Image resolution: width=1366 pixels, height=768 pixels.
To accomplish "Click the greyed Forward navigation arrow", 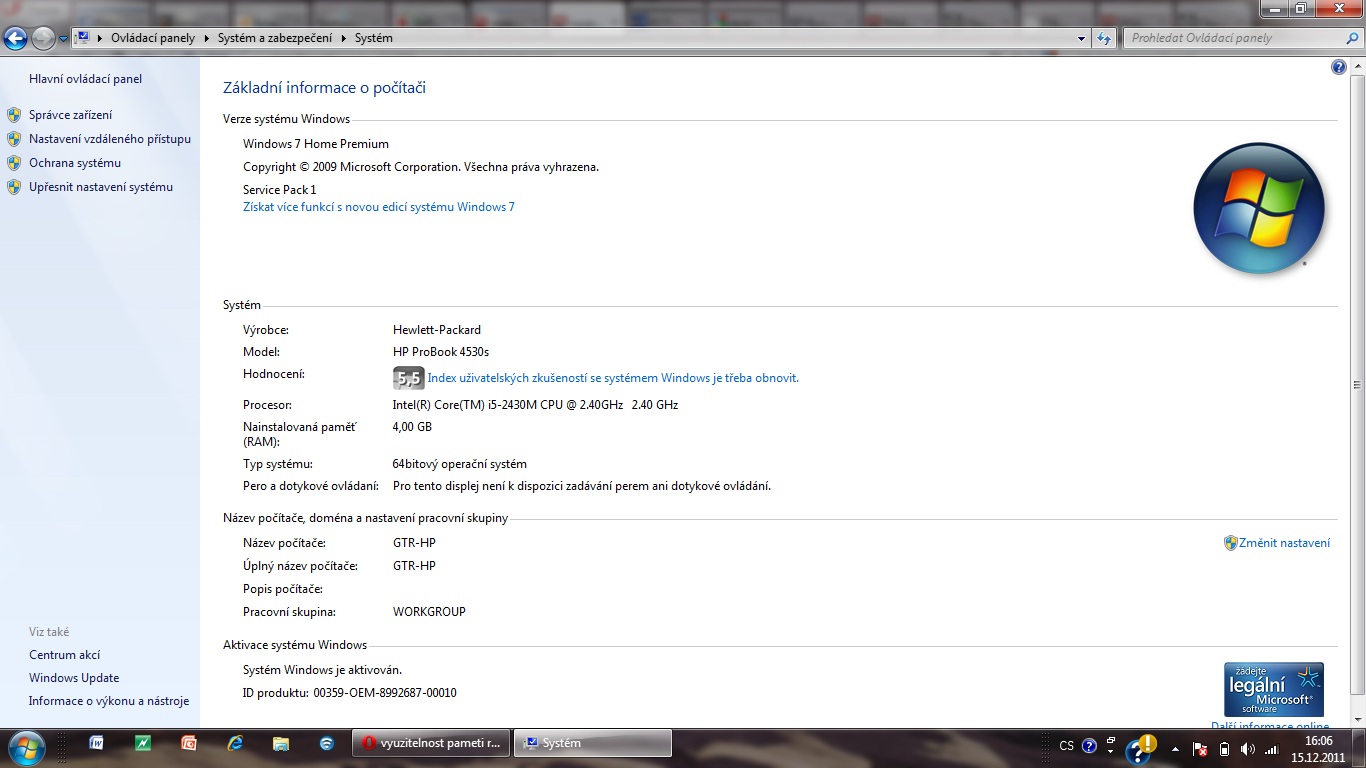I will [x=43, y=38].
